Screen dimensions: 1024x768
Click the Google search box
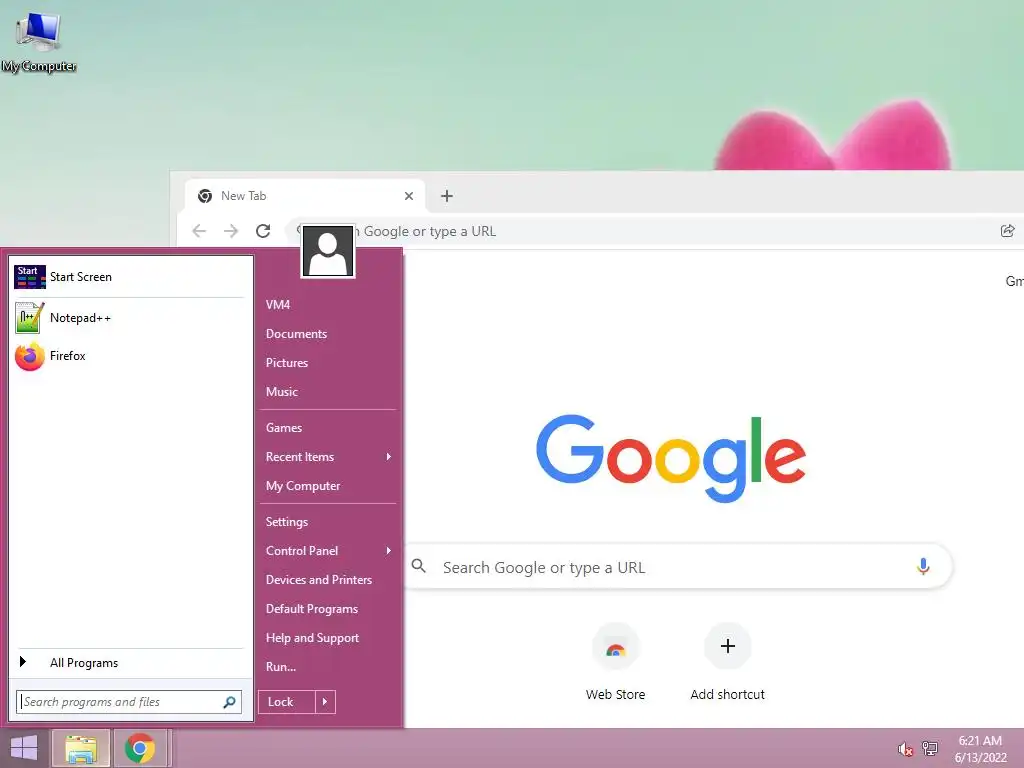678,566
